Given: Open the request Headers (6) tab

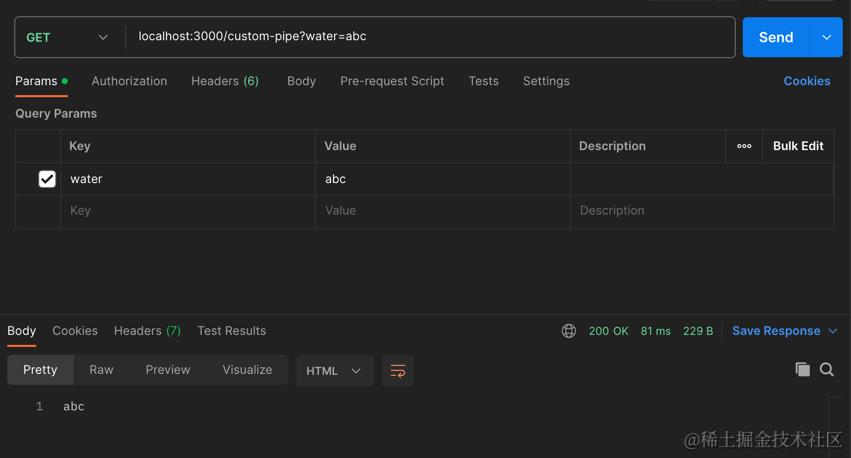Looking at the screenshot, I should pyautogui.click(x=225, y=81).
